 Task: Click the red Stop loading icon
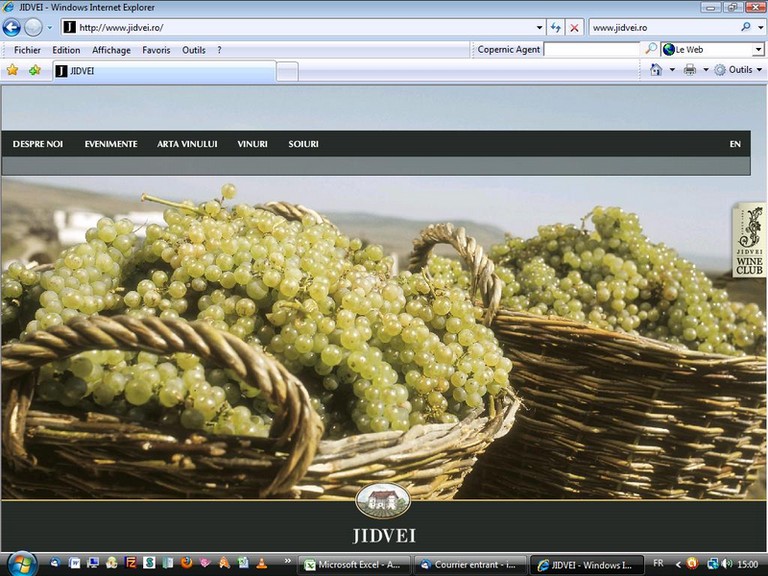[x=574, y=28]
